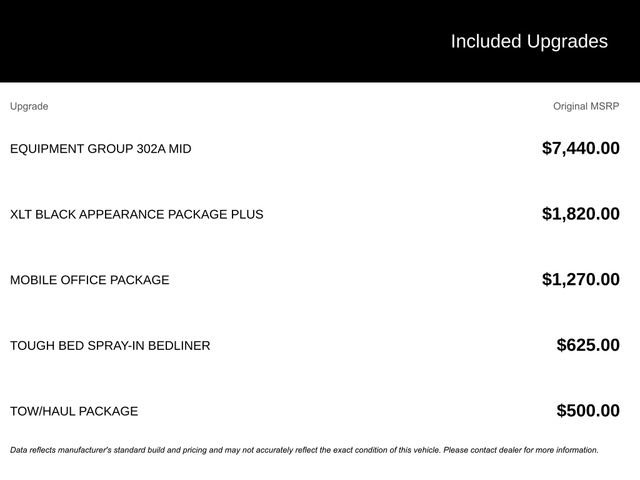Screen dimensions: 640x480
Task: Click the empty left side of the black banner
Action: [150, 41]
